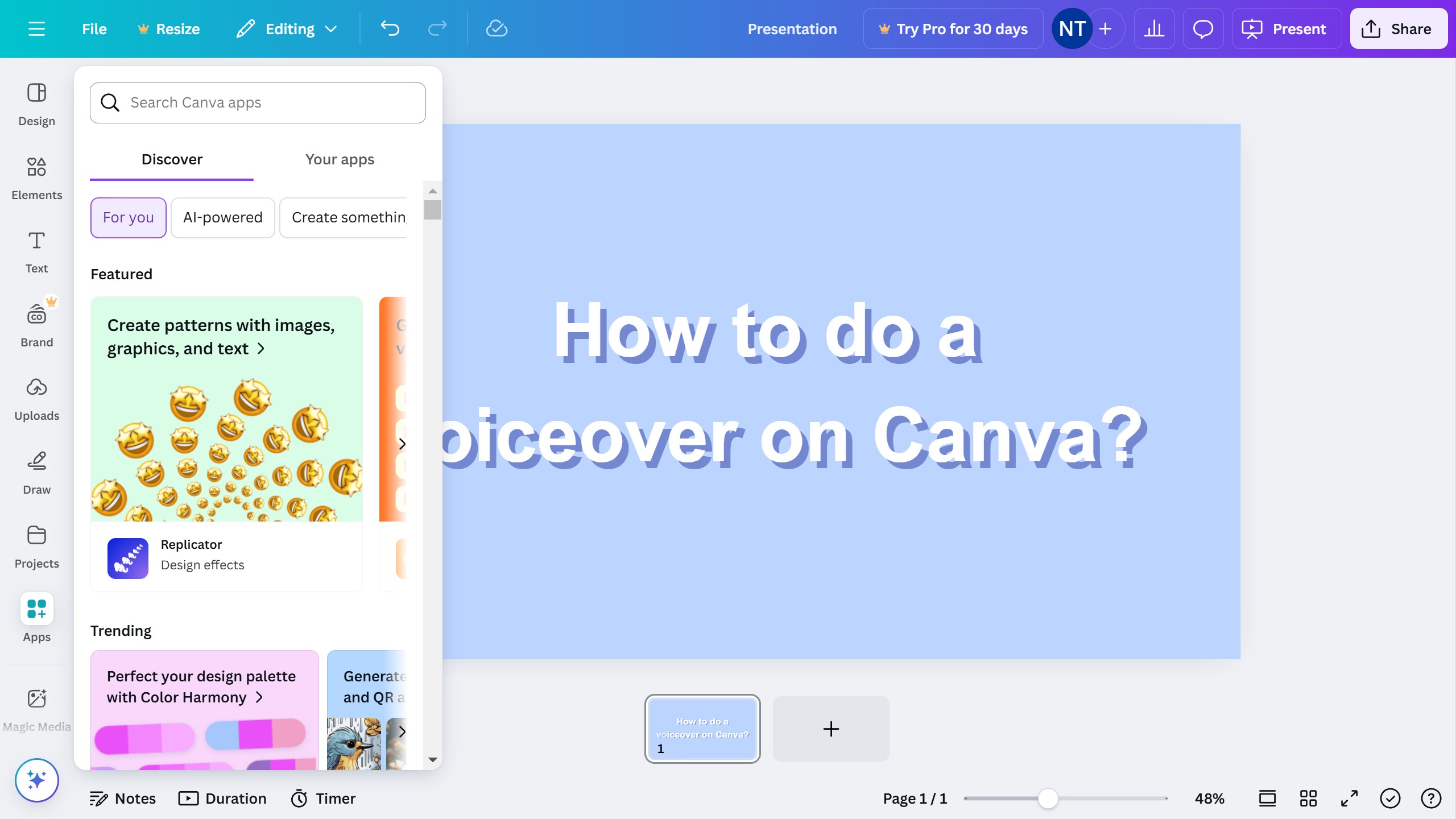
Task: Open the analytics bar chart icon
Action: point(1154,28)
